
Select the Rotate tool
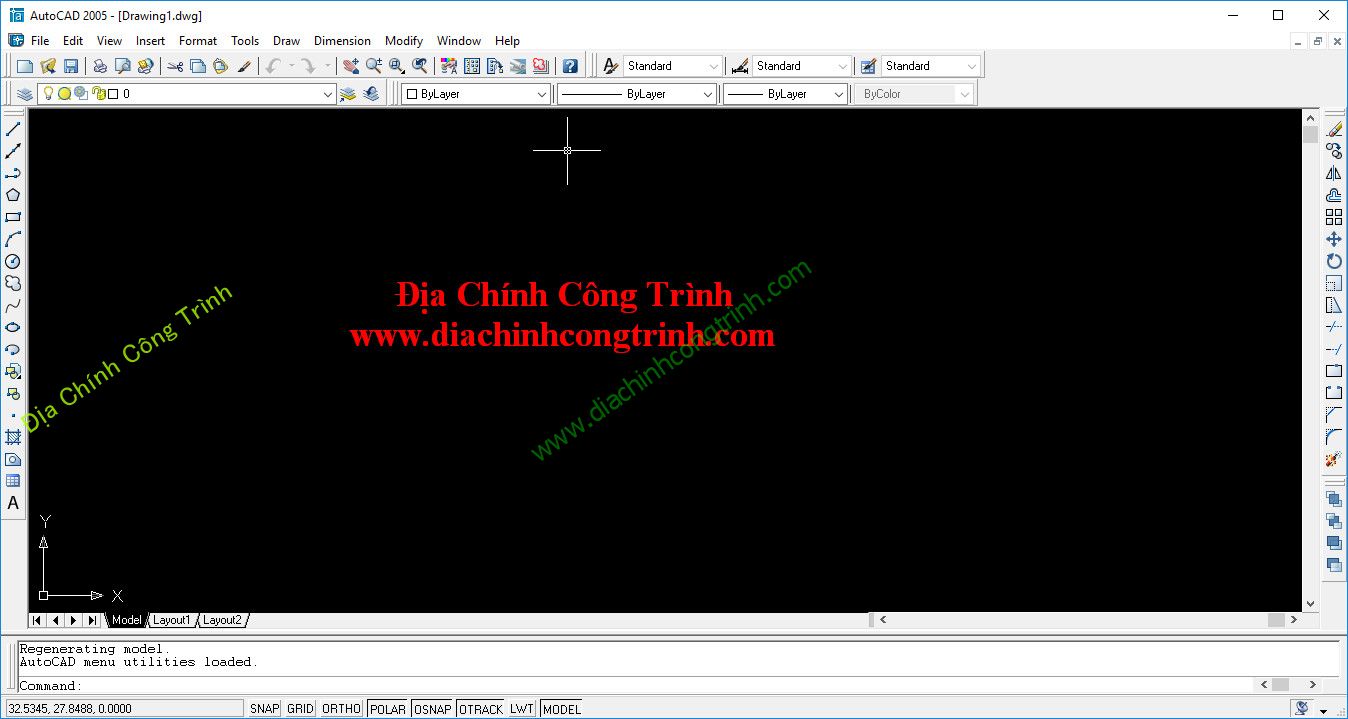(x=1334, y=261)
